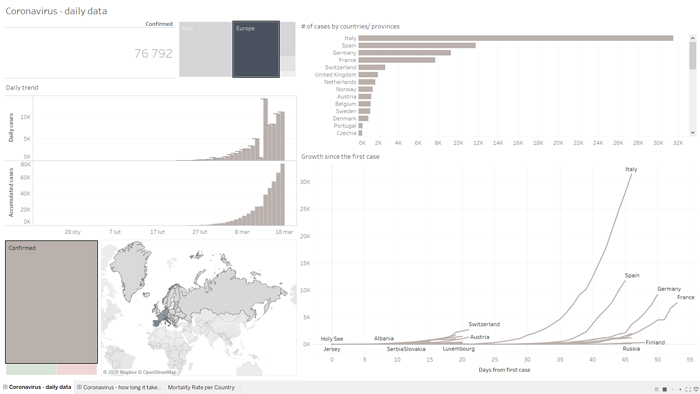Click the 'United Kingdom' country label

click(335, 75)
